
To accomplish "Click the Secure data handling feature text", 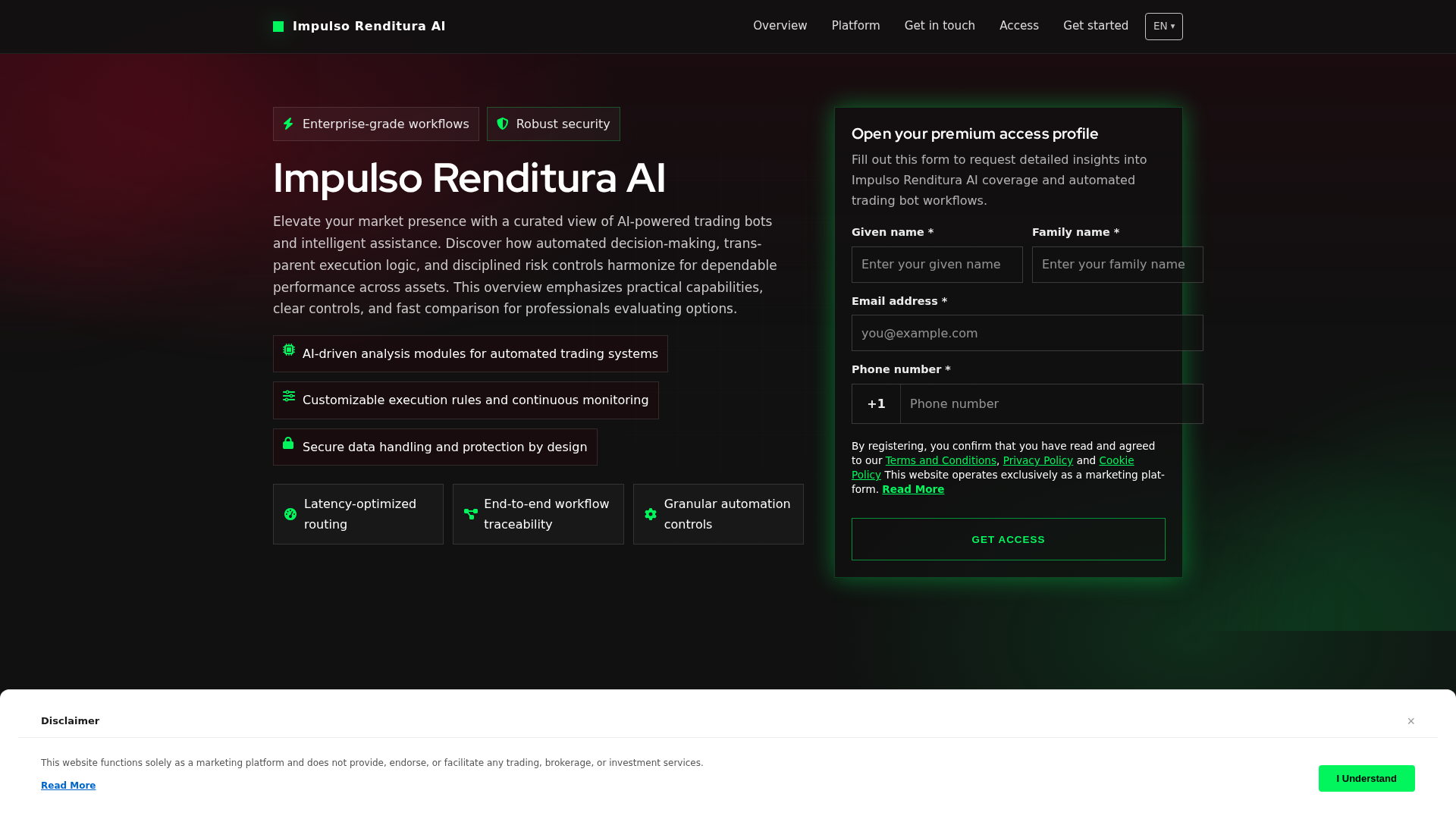I will [445, 447].
